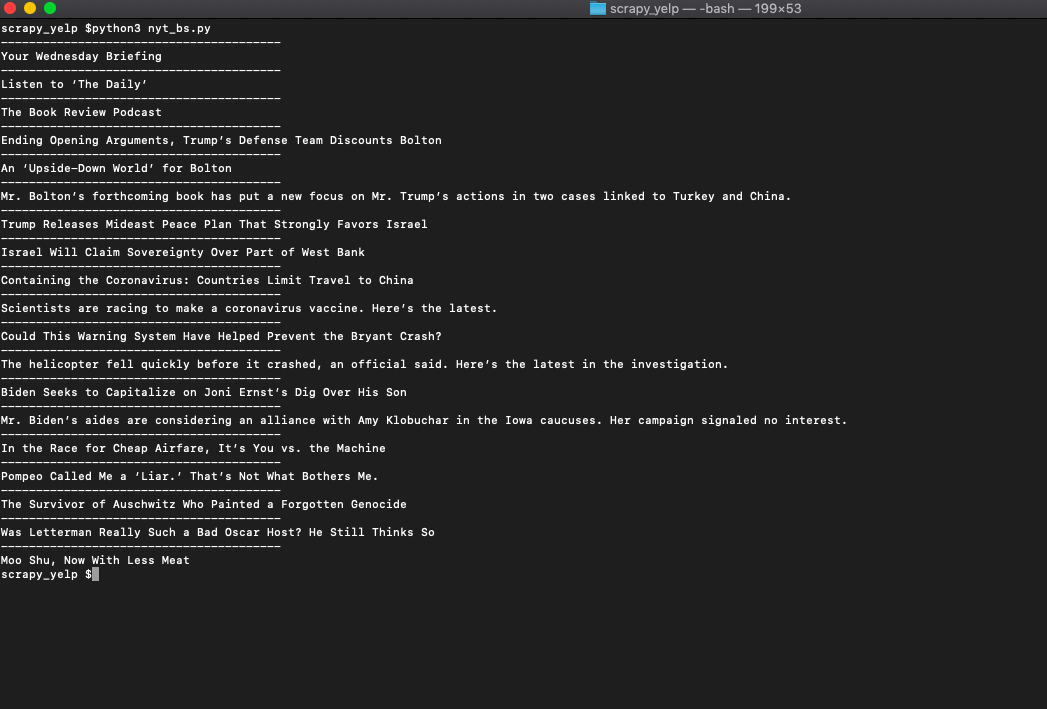Viewport: 1047px width, 709px height.
Task: Select 'An 'Upside-Down World' for Bolton' line
Action: [x=116, y=168]
